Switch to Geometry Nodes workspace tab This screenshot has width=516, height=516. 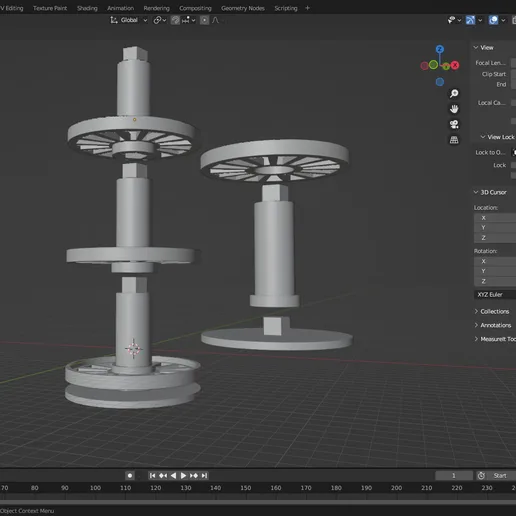243,8
